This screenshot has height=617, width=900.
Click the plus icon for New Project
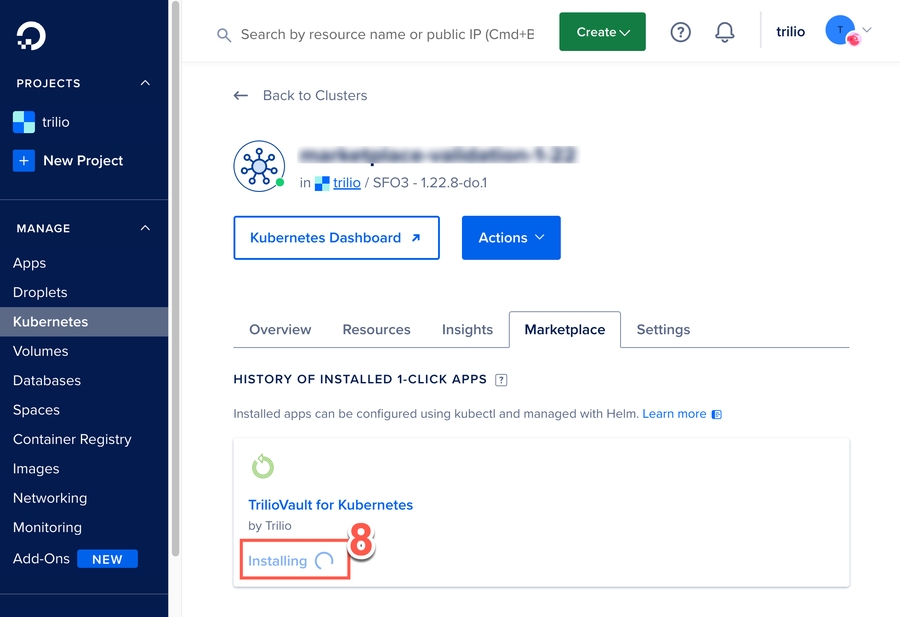tap(24, 160)
